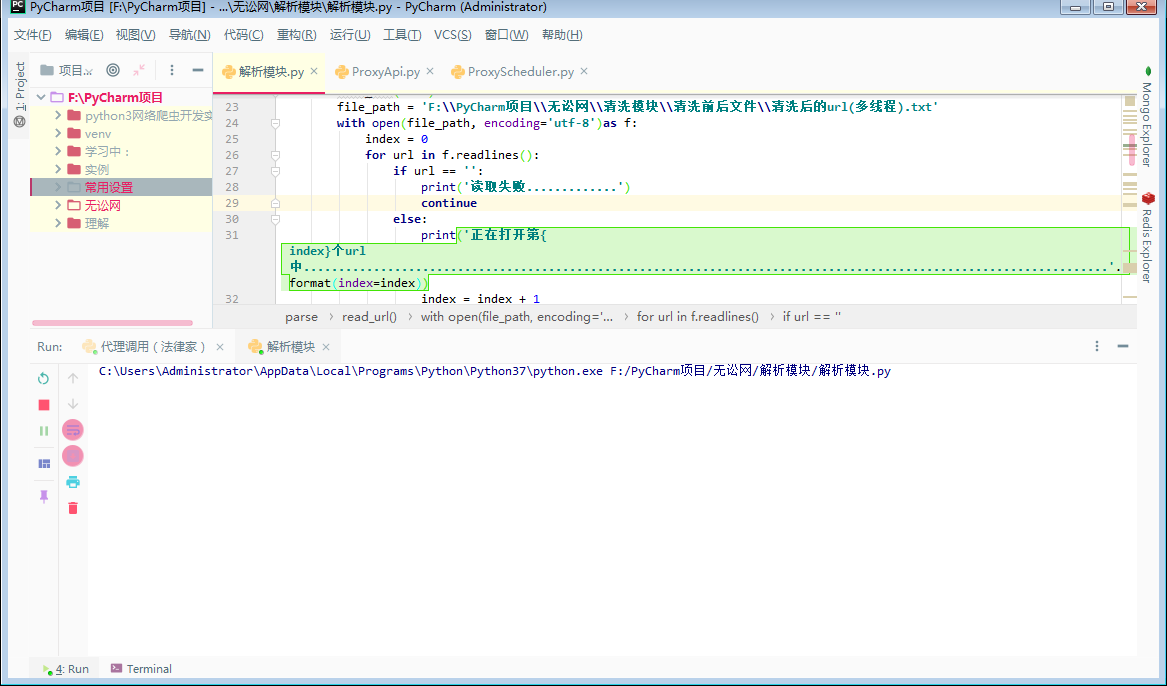
Task: Open Project panel options with the three dots
Action: (172, 70)
